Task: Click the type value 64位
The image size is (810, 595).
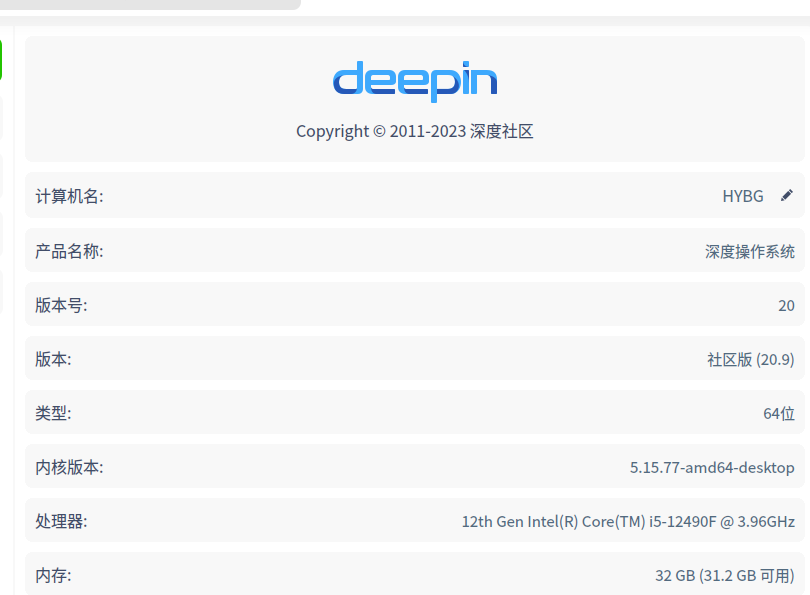Action: [x=779, y=414]
